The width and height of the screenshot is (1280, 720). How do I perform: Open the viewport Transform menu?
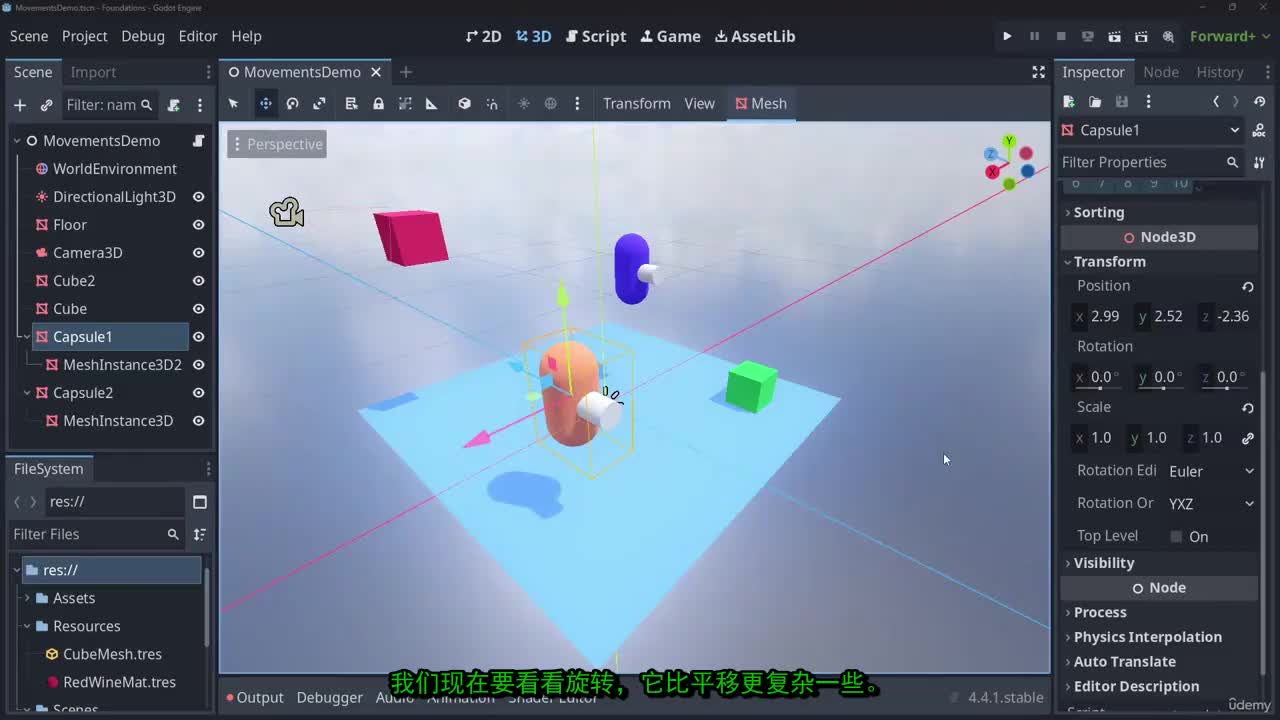tap(637, 103)
